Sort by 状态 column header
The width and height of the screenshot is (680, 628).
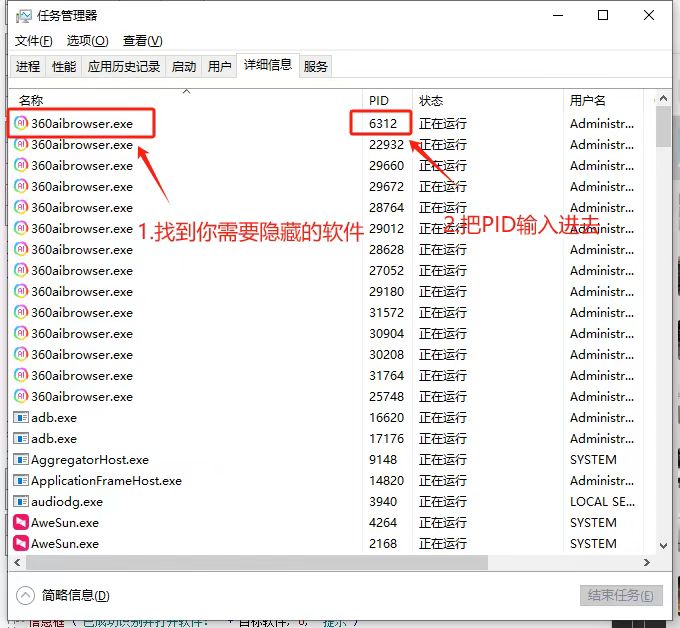[431, 101]
